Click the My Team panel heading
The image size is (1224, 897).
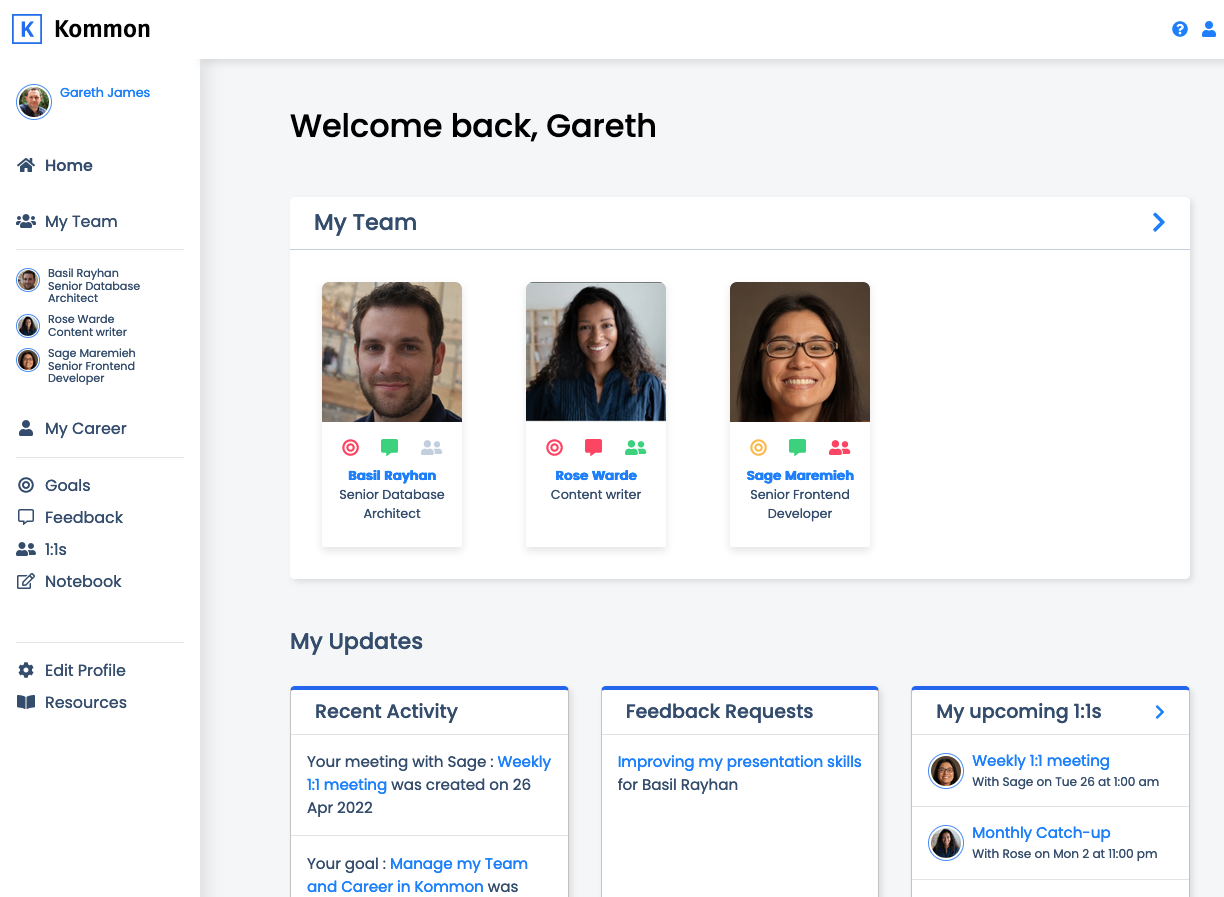(365, 222)
